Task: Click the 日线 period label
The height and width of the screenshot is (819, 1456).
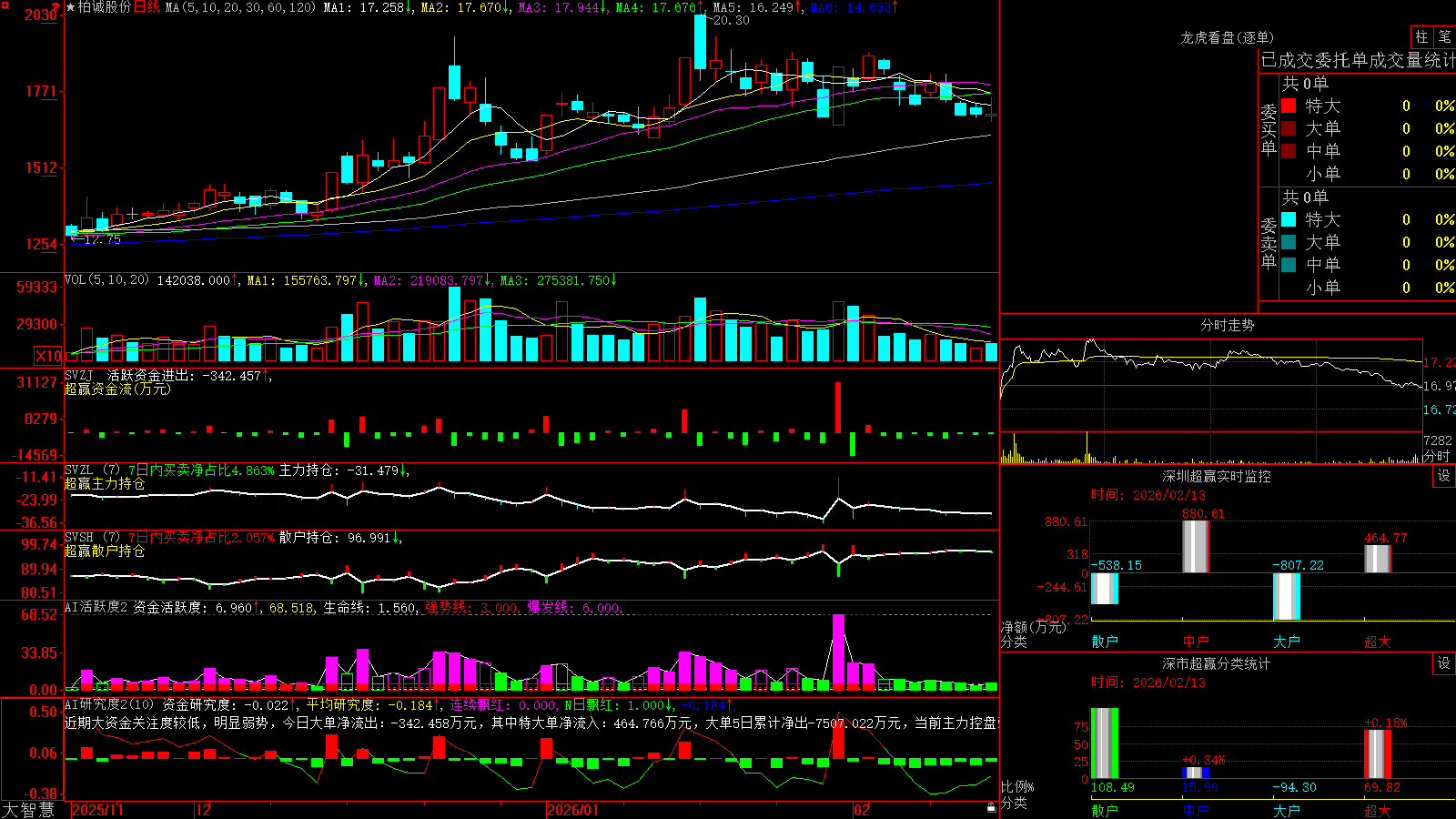Action: click(147, 7)
